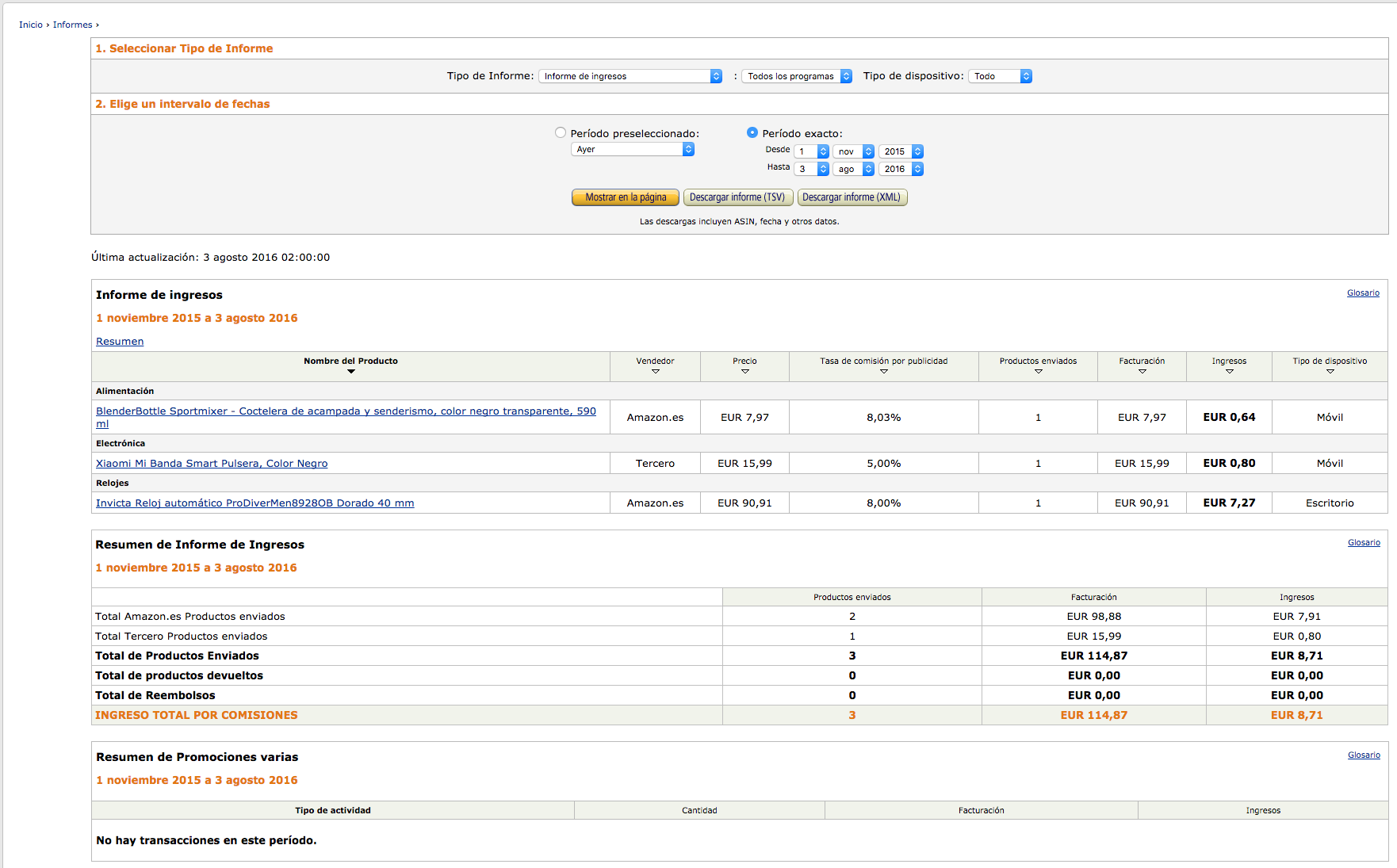Sort by Ingresos column arrow
Image resolution: width=1397 pixels, height=868 pixels.
pos(1229,372)
